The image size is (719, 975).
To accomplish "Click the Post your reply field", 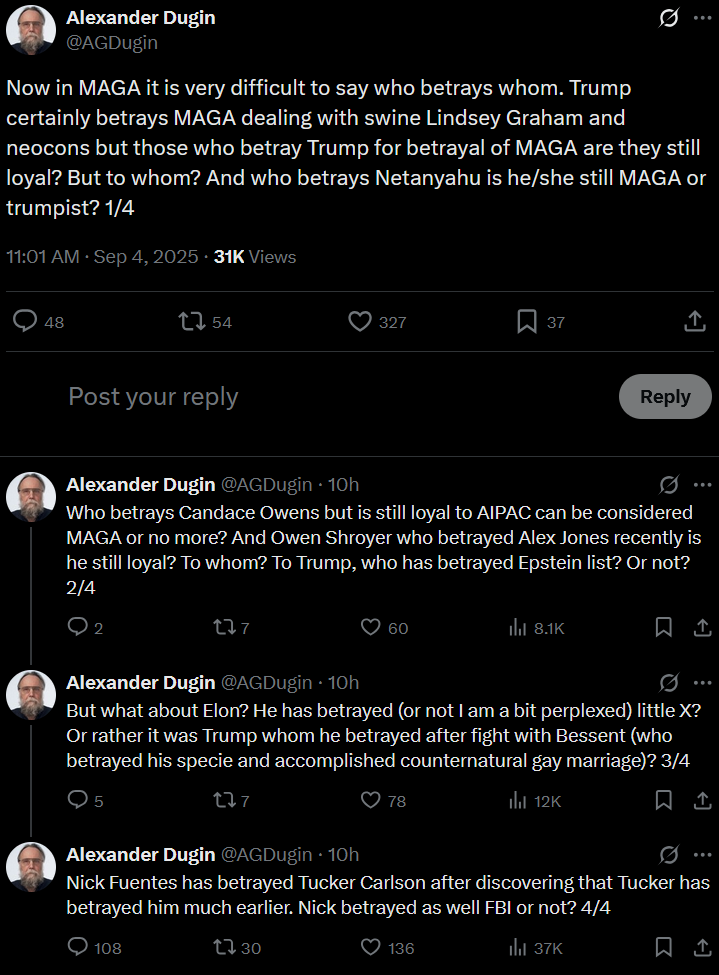I will pos(300,397).
